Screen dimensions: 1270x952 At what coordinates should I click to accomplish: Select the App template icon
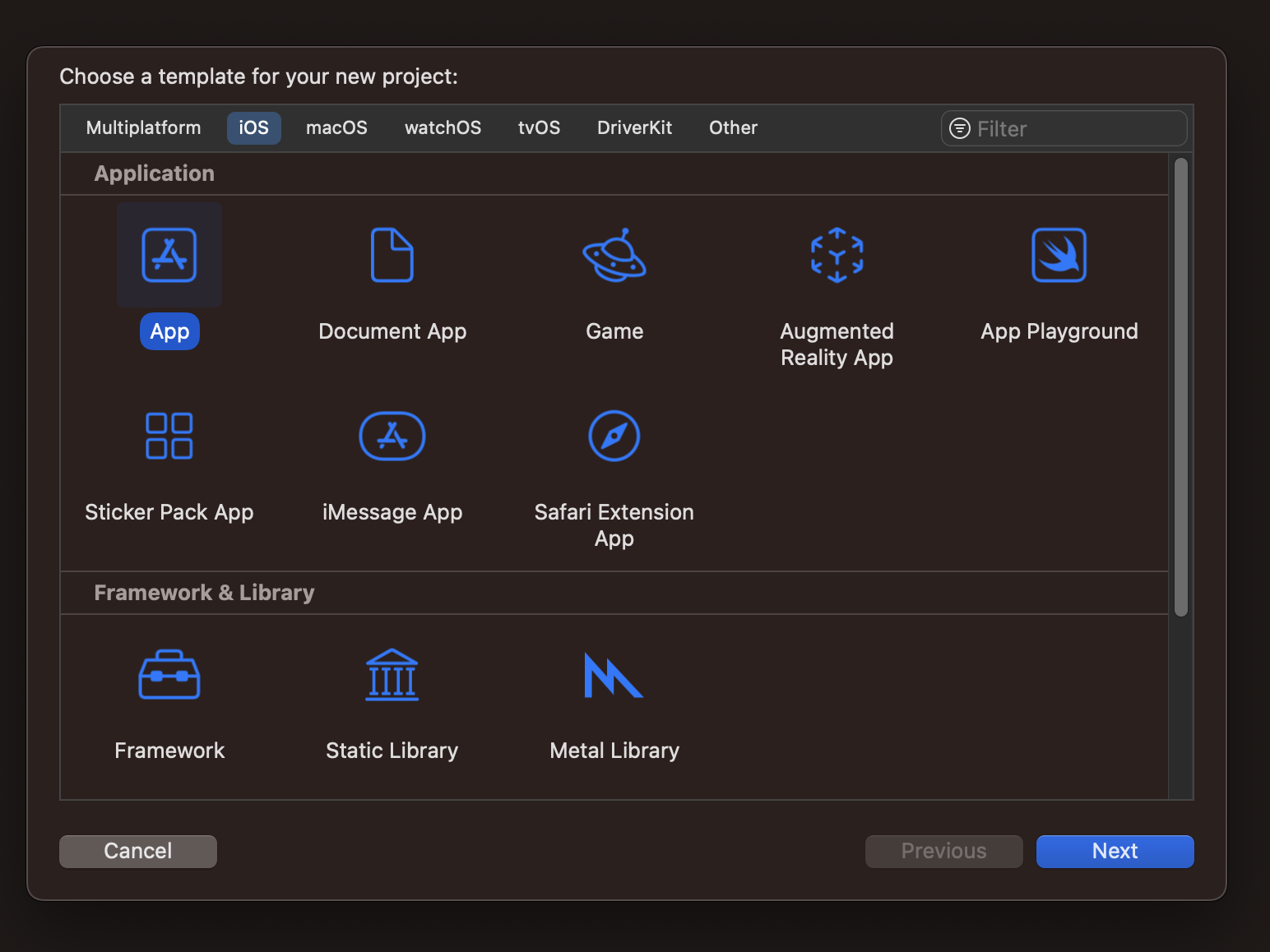(x=169, y=255)
